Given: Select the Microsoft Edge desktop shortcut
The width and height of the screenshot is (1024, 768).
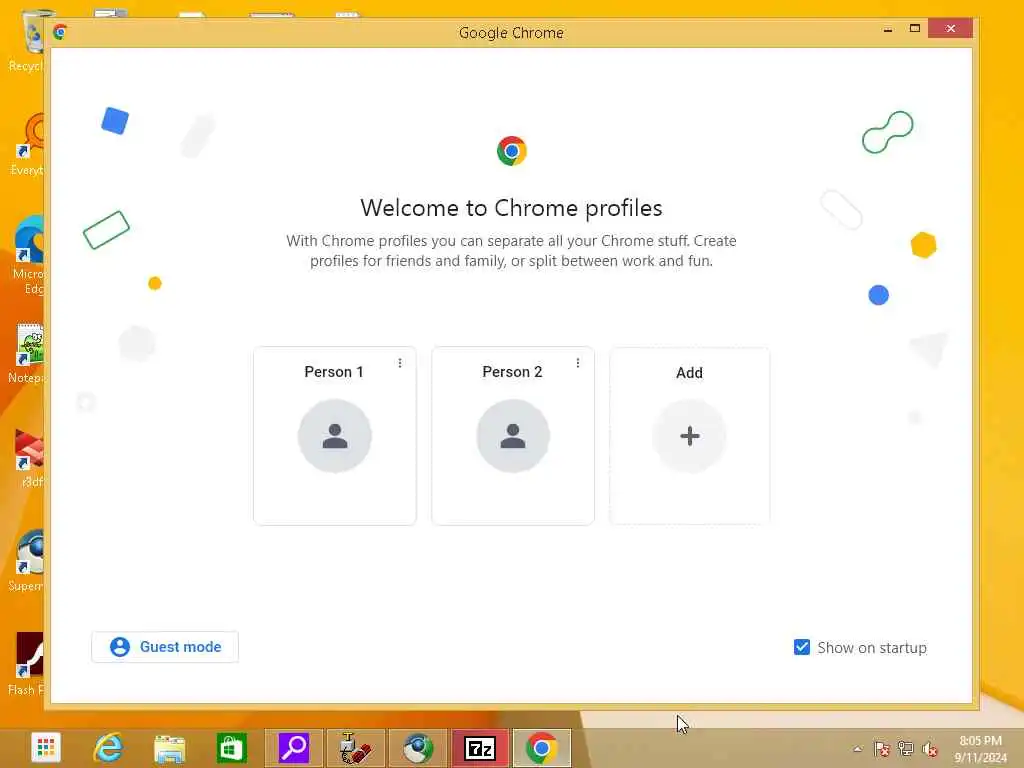Looking at the screenshot, I should (27, 255).
